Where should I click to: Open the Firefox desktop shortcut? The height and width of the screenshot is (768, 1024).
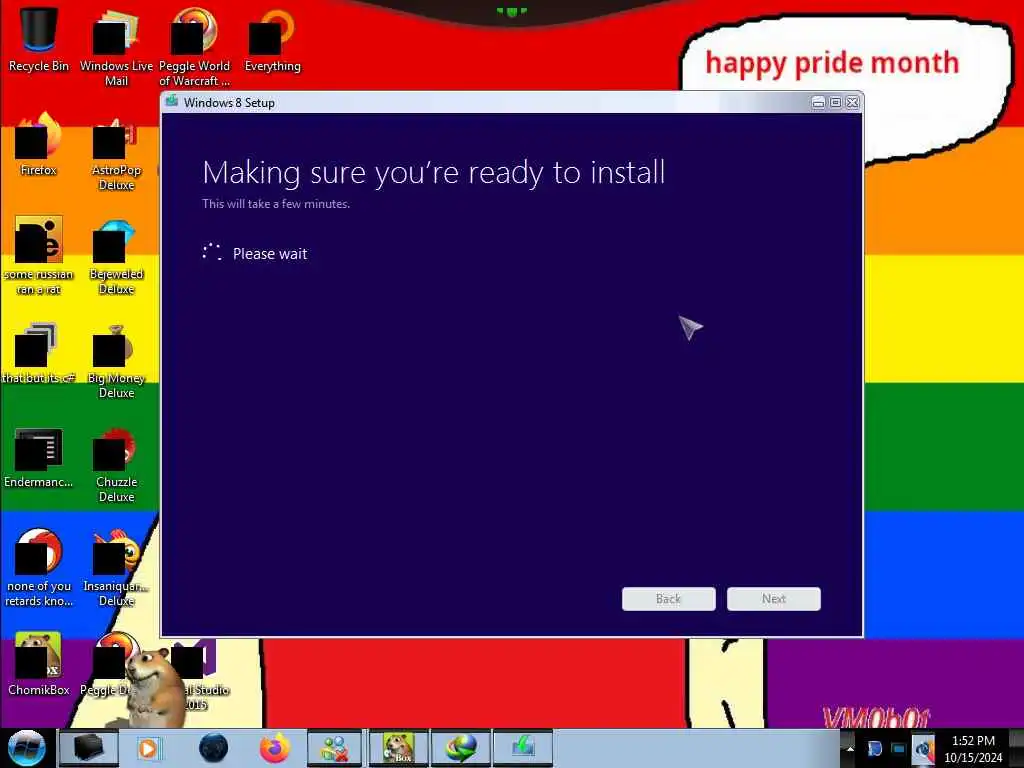click(39, 145)
